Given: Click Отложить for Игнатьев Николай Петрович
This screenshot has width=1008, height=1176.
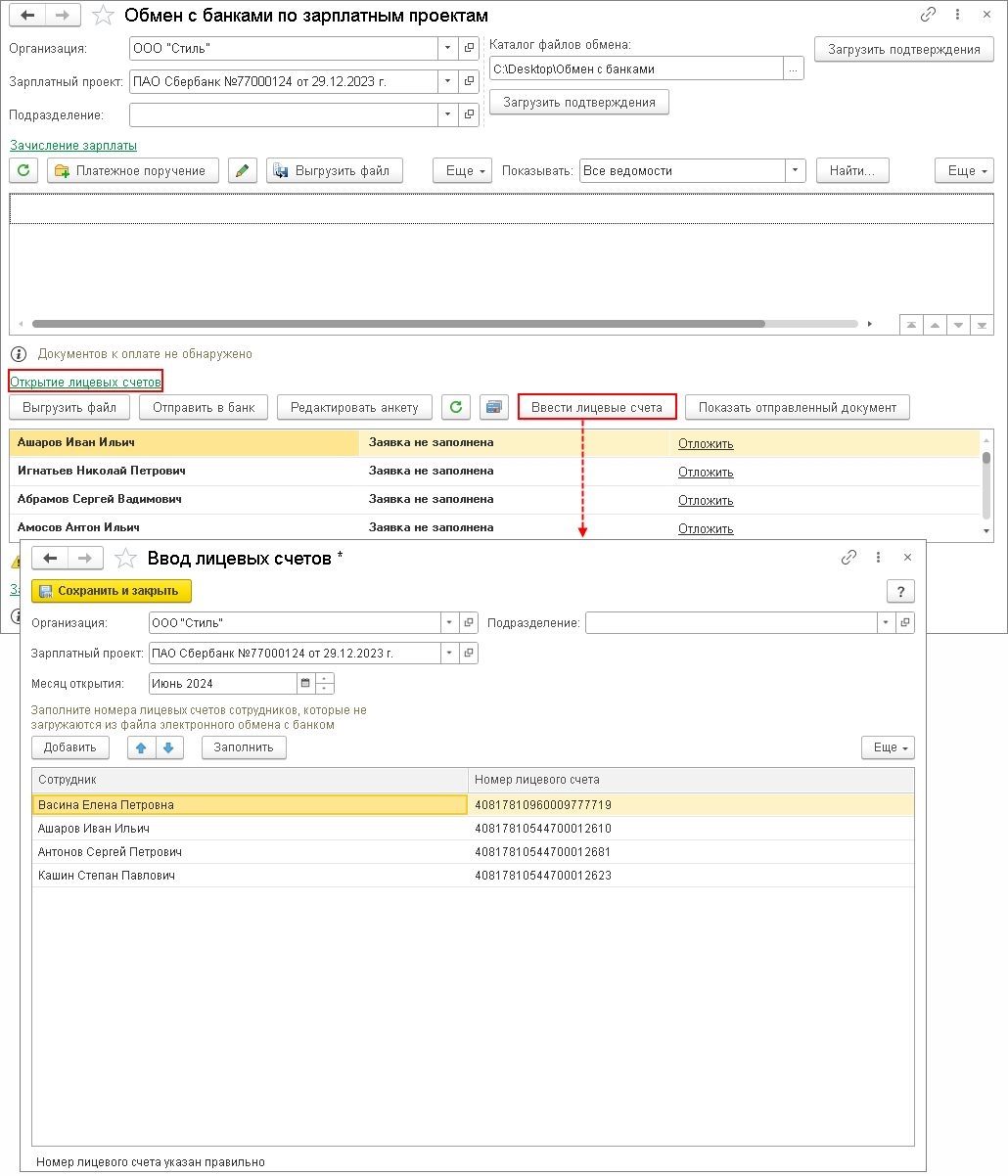Looking at the screenshot, I should click(706, 472).
